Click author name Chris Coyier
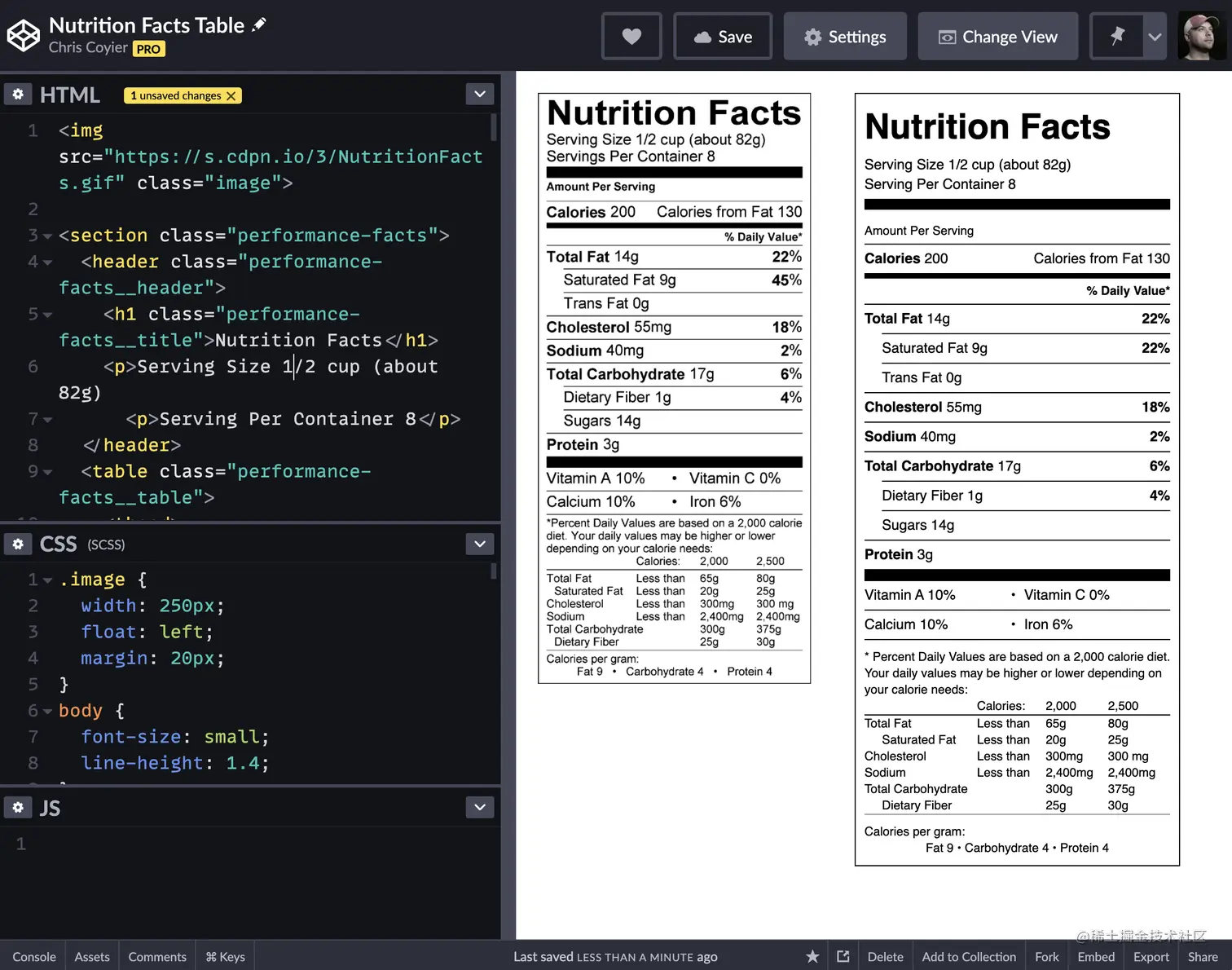Screen dimensions: 1232x970 [x=88, y=47]
